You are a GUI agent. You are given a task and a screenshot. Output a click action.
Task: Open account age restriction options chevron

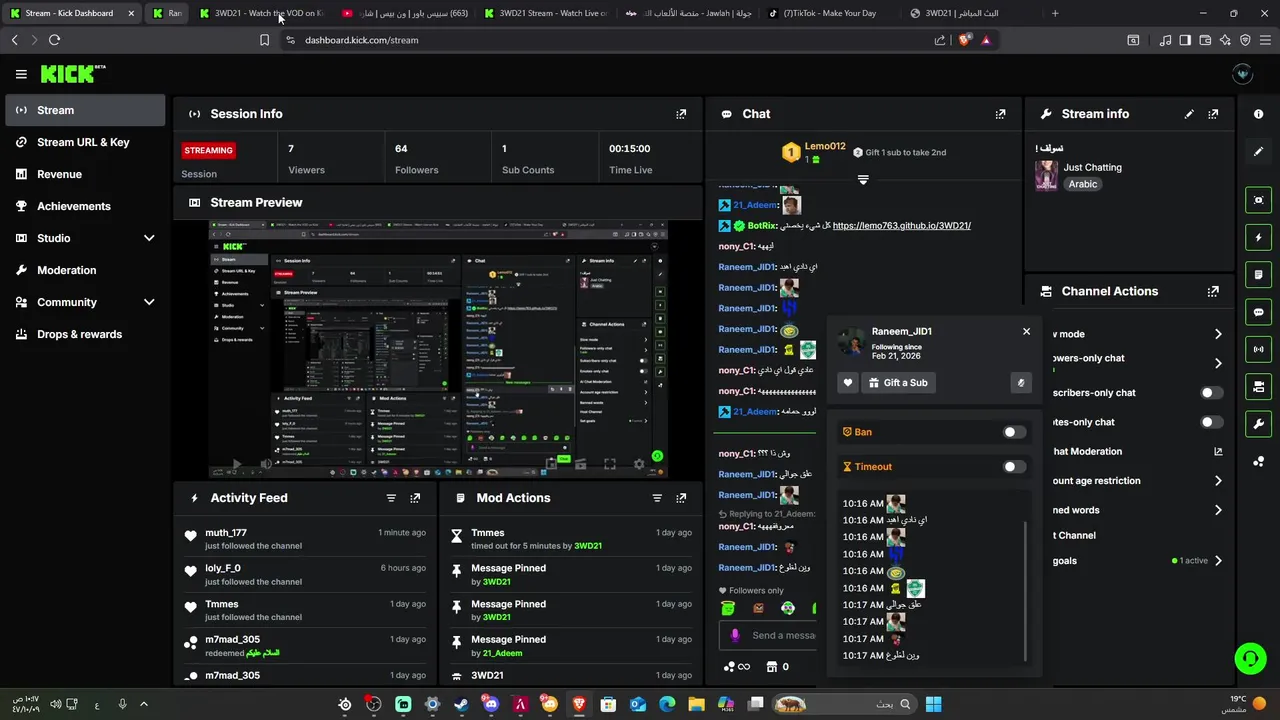tap(1218, 481)
